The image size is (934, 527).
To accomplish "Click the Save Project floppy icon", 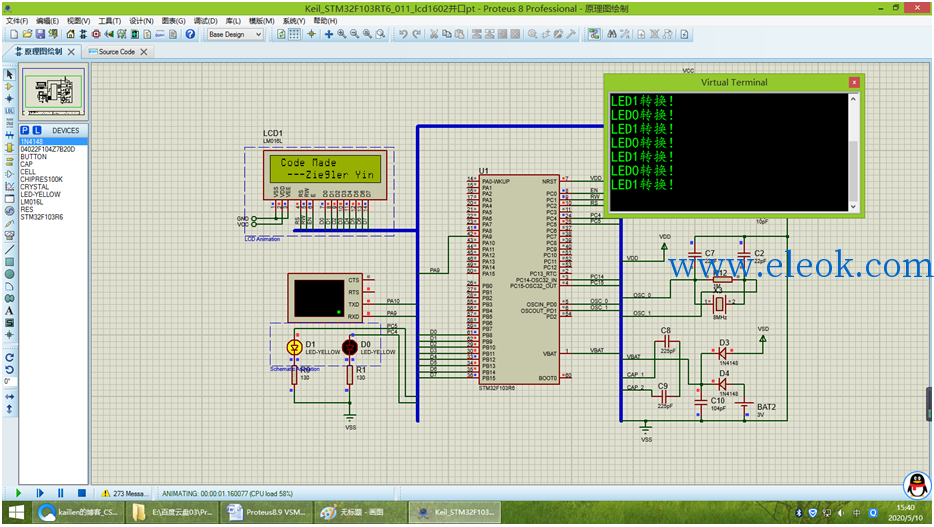I will [x=40, y=34].
